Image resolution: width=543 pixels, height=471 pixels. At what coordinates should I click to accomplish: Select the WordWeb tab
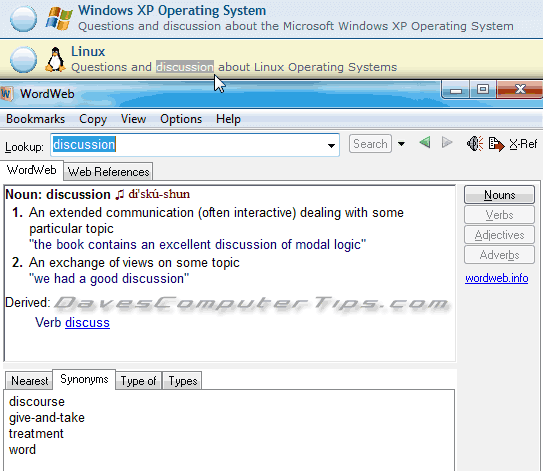pos(32,170)
